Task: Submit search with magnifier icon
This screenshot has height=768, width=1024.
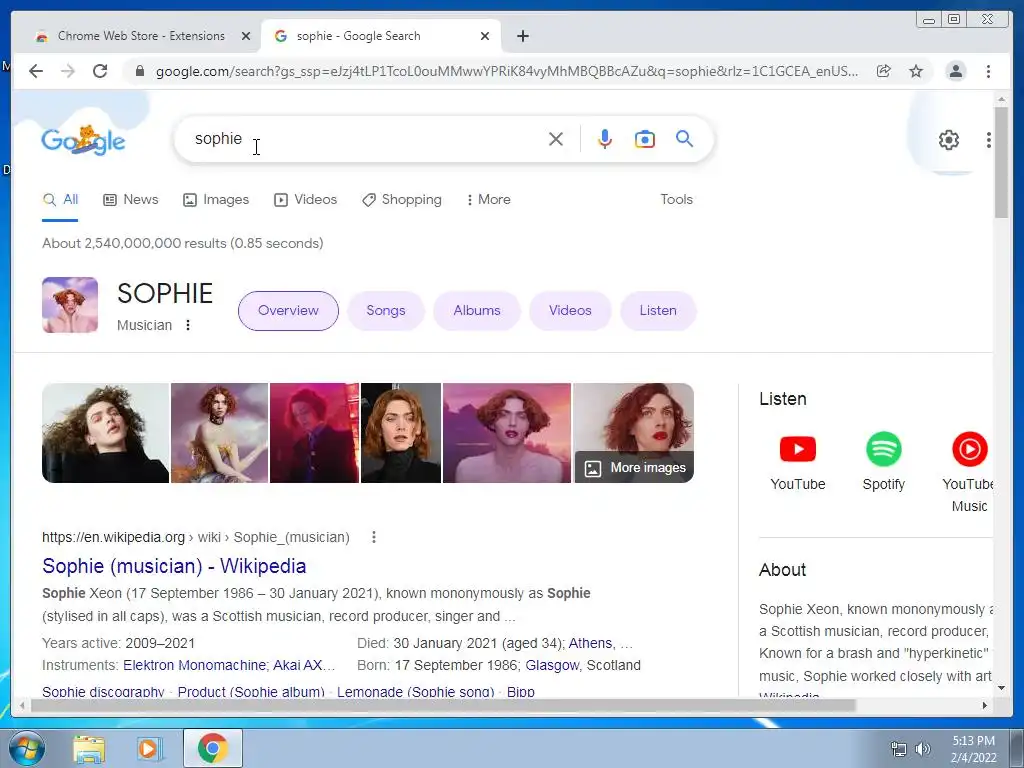Action: 684,138
